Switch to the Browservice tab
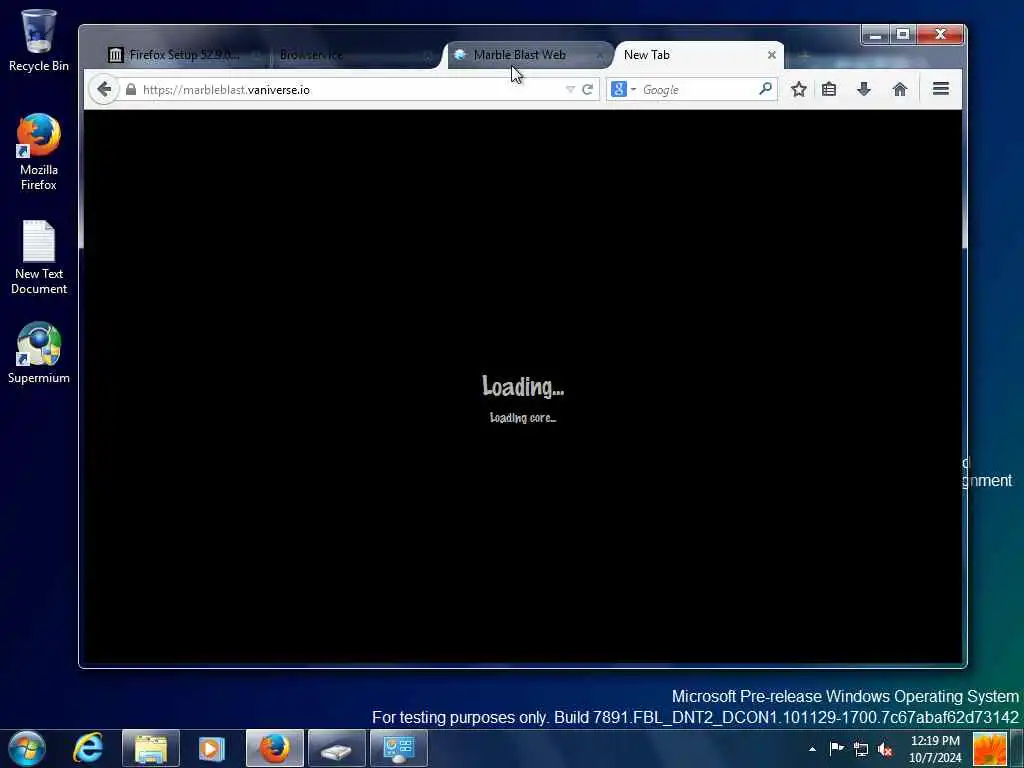 tap(356, 55)
